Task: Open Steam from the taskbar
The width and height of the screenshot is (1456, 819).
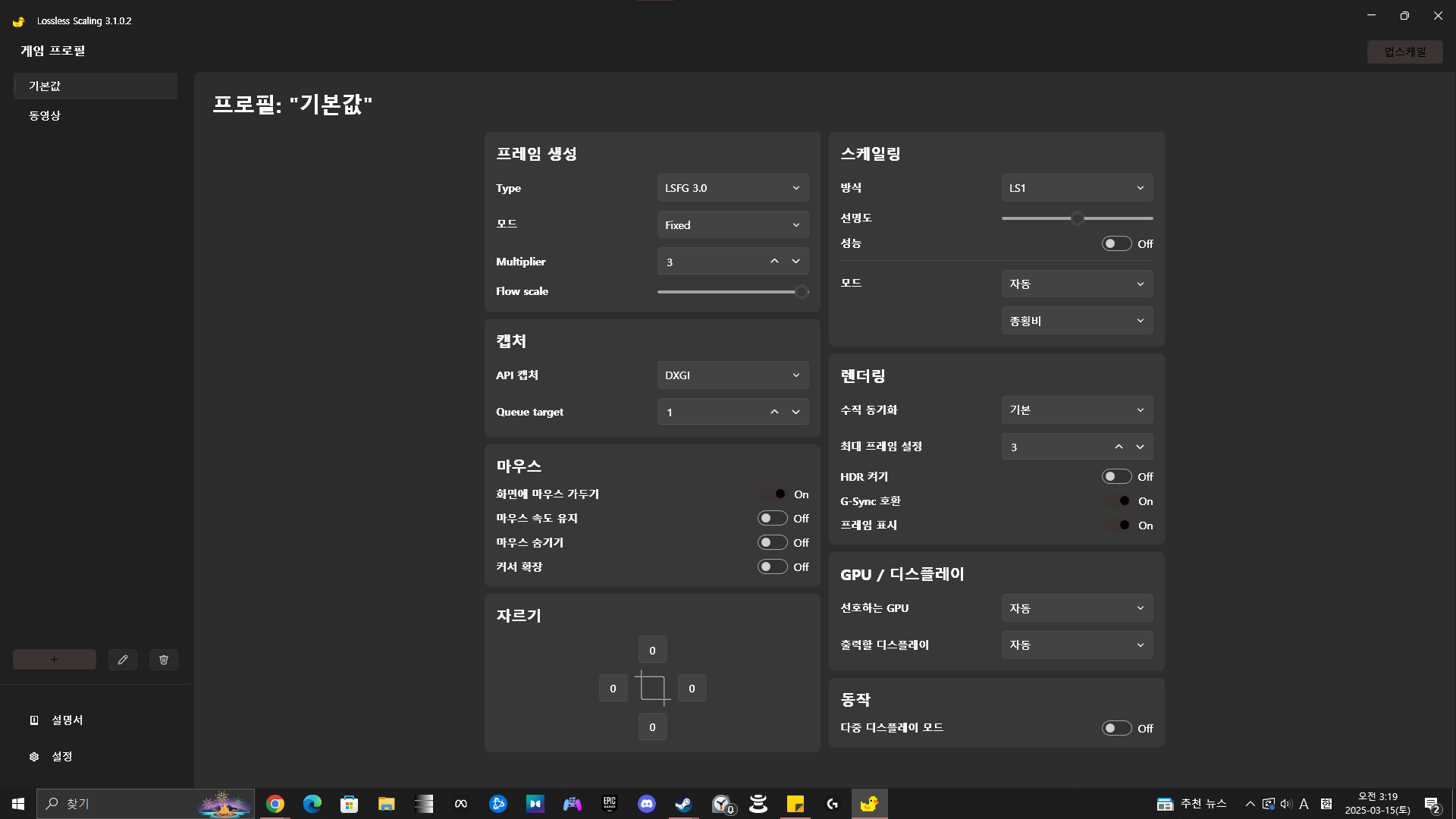Action: click(683, 804)
